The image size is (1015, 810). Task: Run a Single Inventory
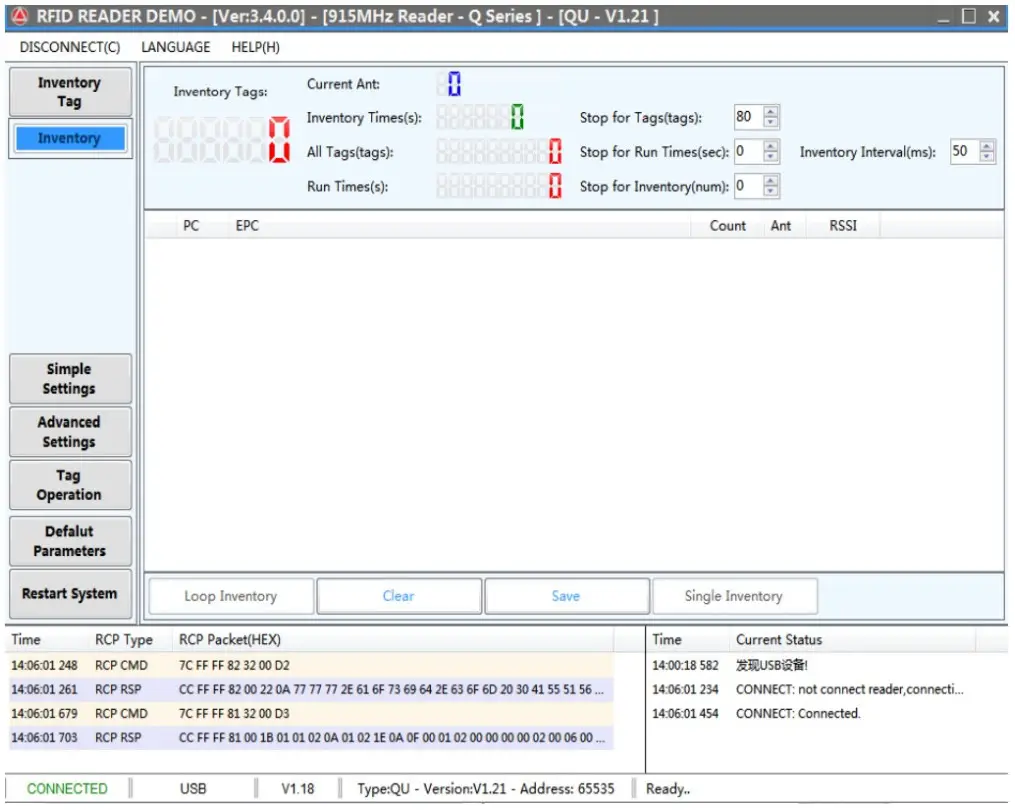(734, 596)
